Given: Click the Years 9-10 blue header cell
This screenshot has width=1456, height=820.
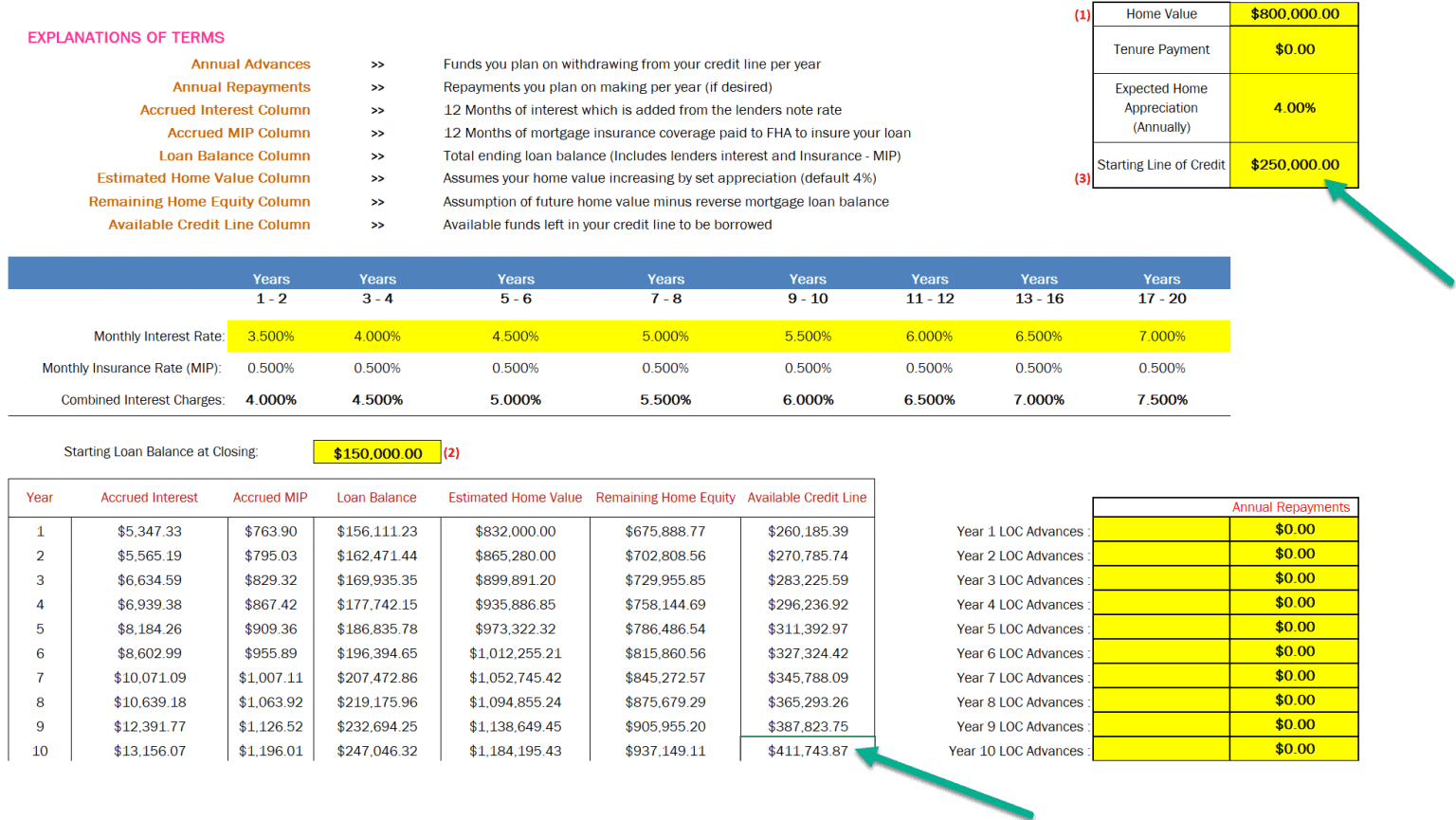Looking at the screenshot, I should click(x=807, y=283).
